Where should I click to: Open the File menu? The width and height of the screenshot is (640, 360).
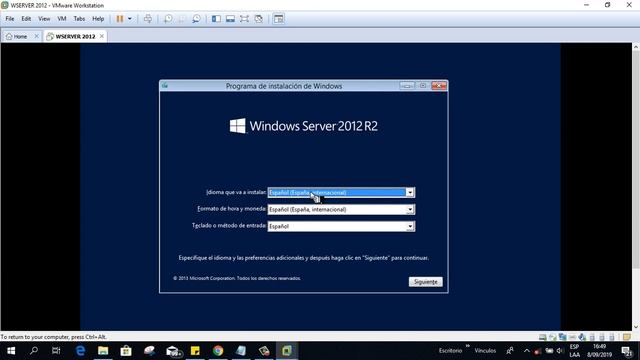(x=10, y=19)
